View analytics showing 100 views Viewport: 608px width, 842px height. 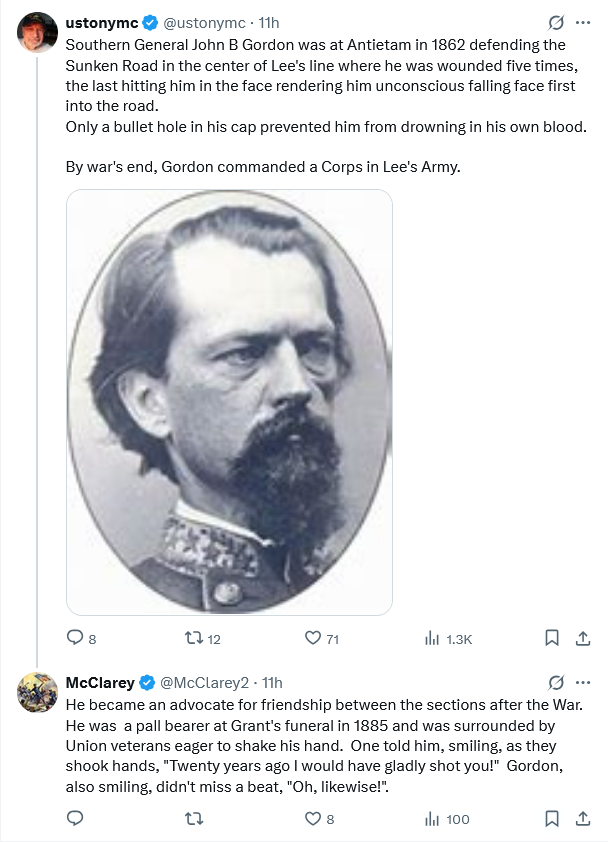pyautogui.click(x=447, y=819)
